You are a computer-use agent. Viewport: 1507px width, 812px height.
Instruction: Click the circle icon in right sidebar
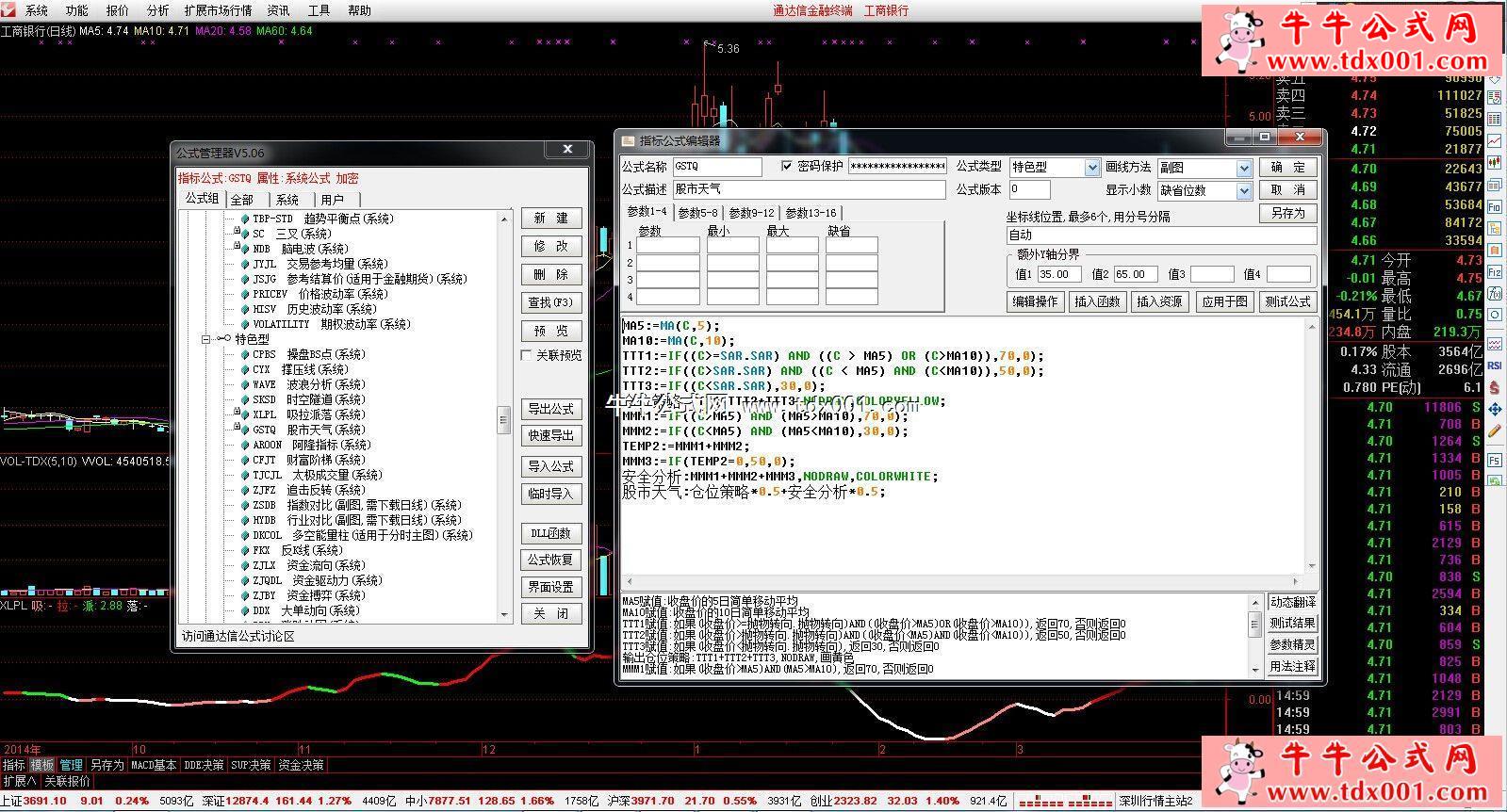pos(1495,314)
